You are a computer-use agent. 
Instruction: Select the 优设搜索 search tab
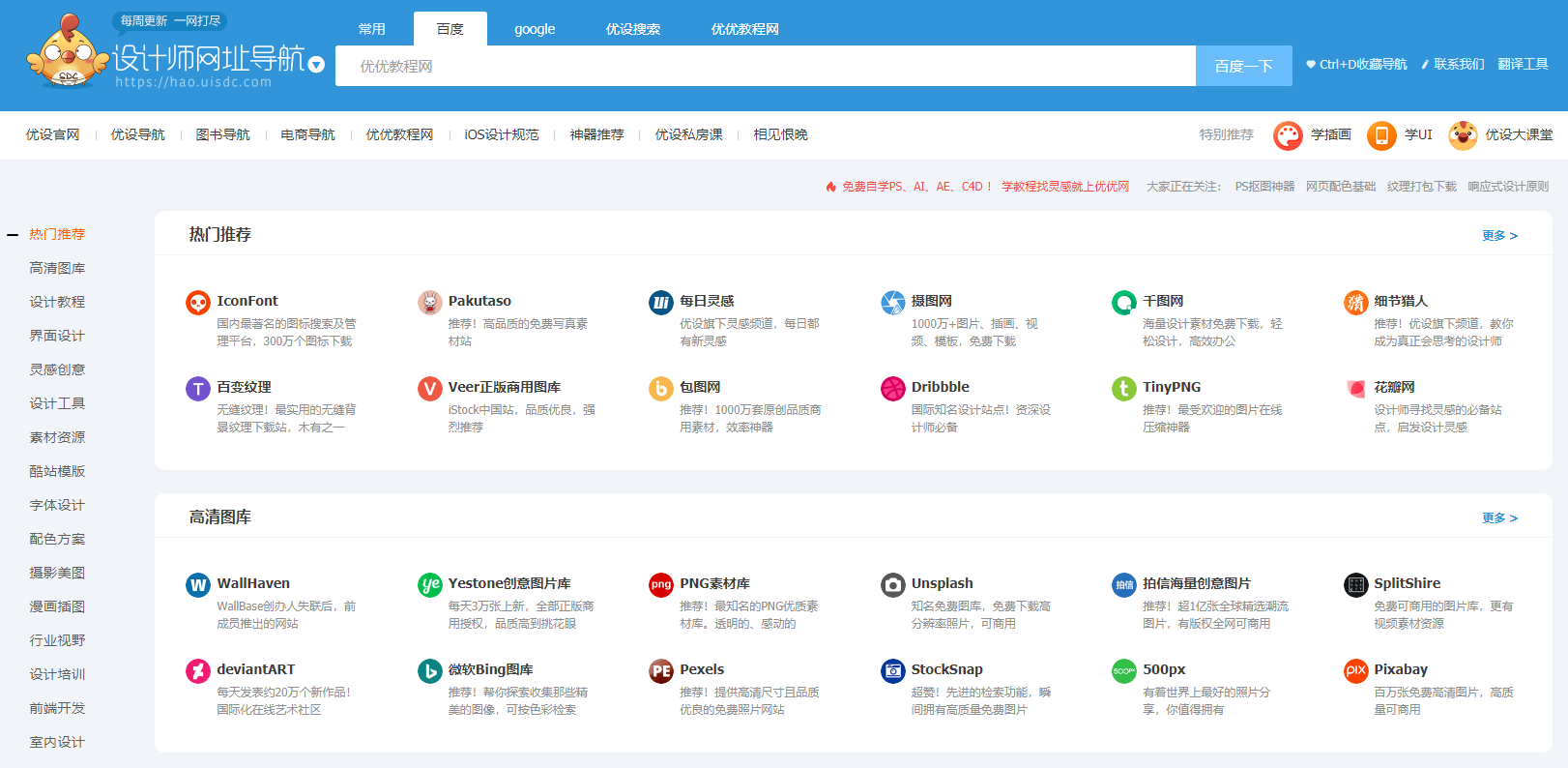click(633, 29)
